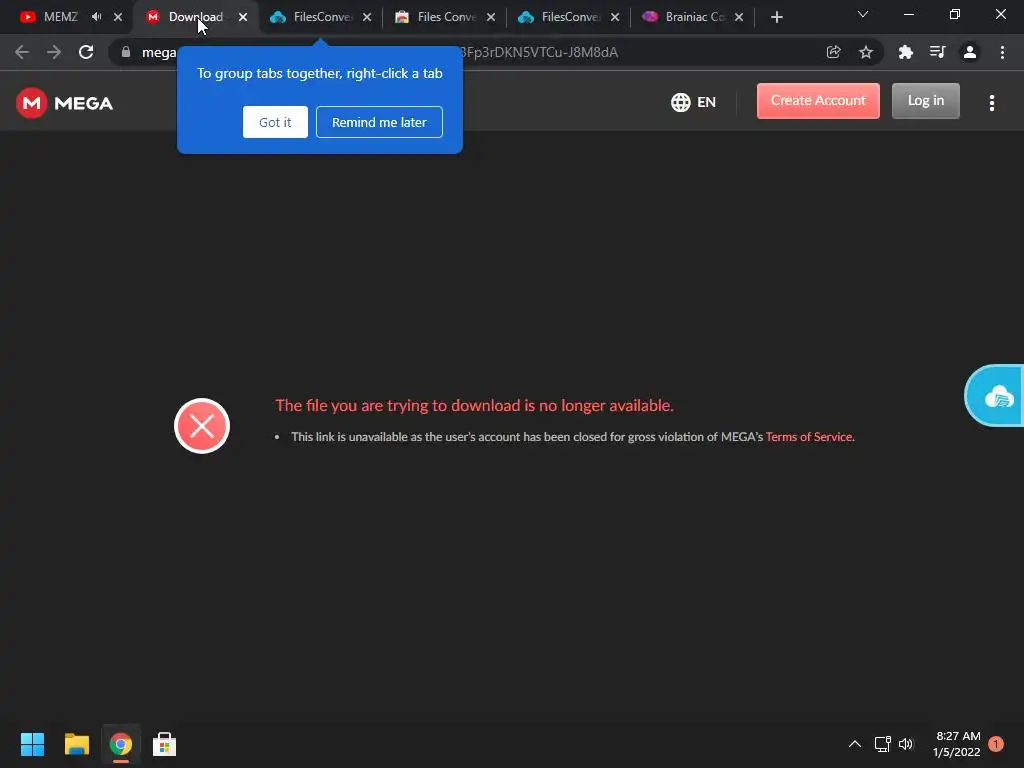Dismiss tooltip with Got it

[x=275, y=122]
